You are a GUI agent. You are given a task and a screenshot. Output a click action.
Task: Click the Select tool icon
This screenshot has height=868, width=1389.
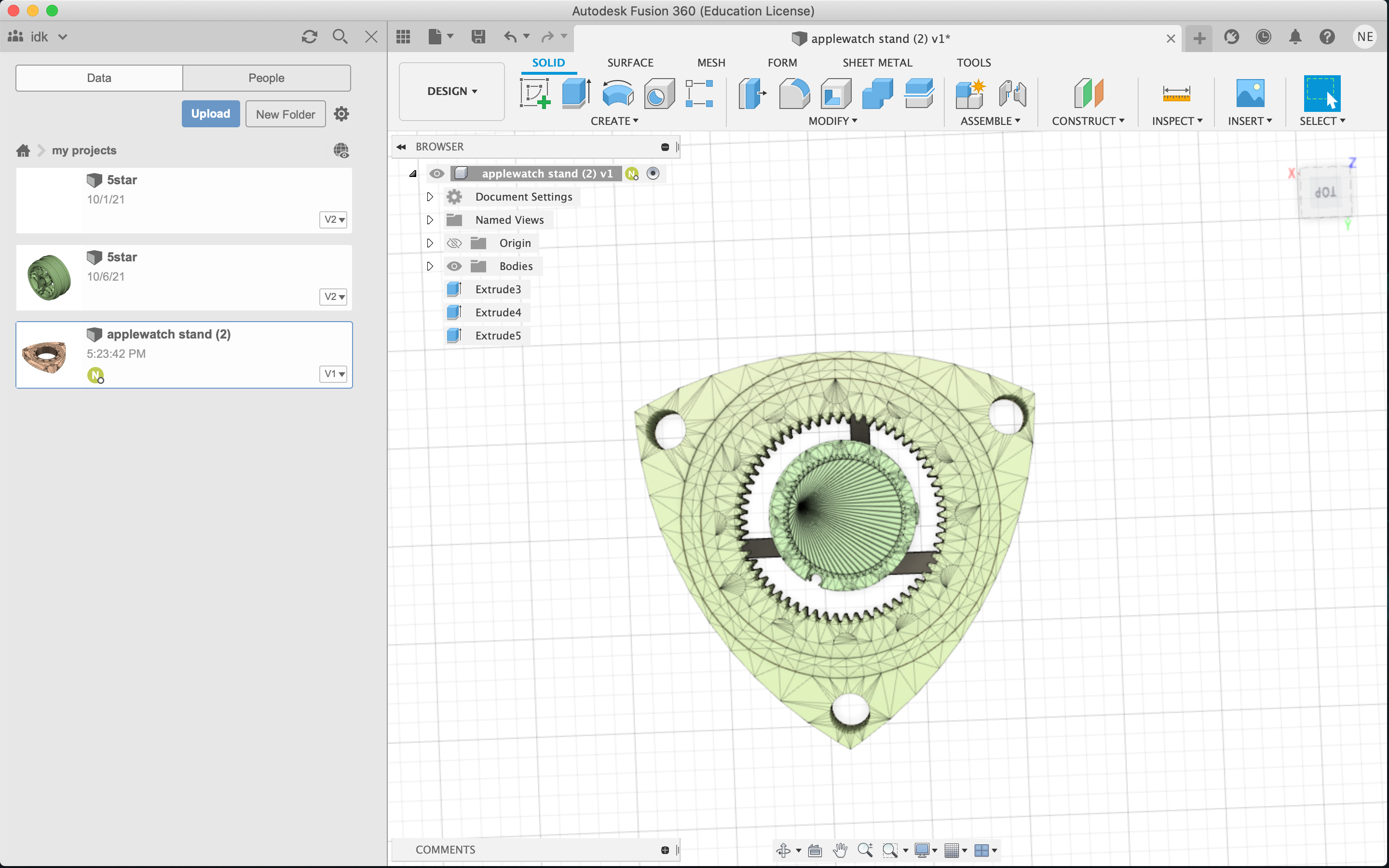[1322, 93]
